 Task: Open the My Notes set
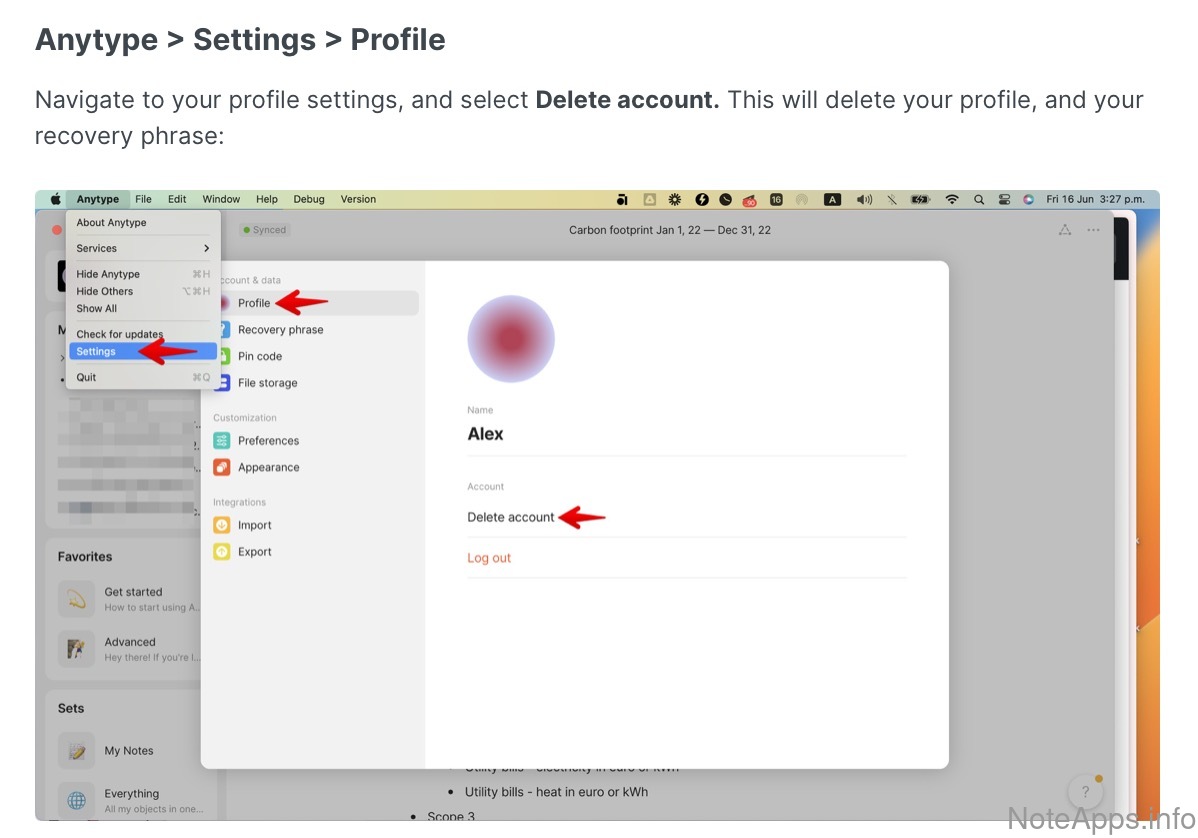128,751
